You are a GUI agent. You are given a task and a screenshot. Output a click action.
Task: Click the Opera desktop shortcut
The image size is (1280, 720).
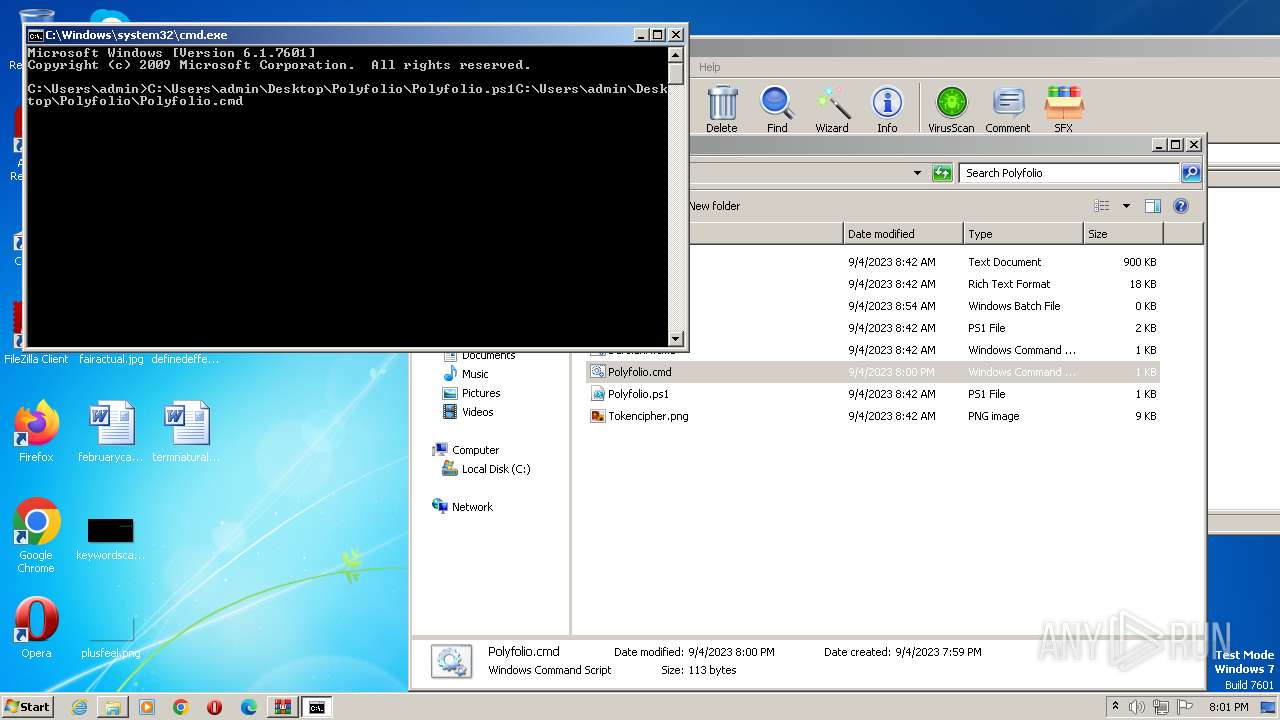pyautogui.click(x=36, y=628)
